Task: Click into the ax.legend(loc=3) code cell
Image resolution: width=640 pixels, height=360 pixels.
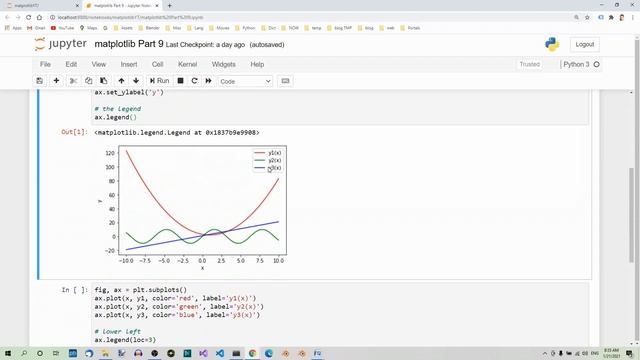Action: click(340, 315)
